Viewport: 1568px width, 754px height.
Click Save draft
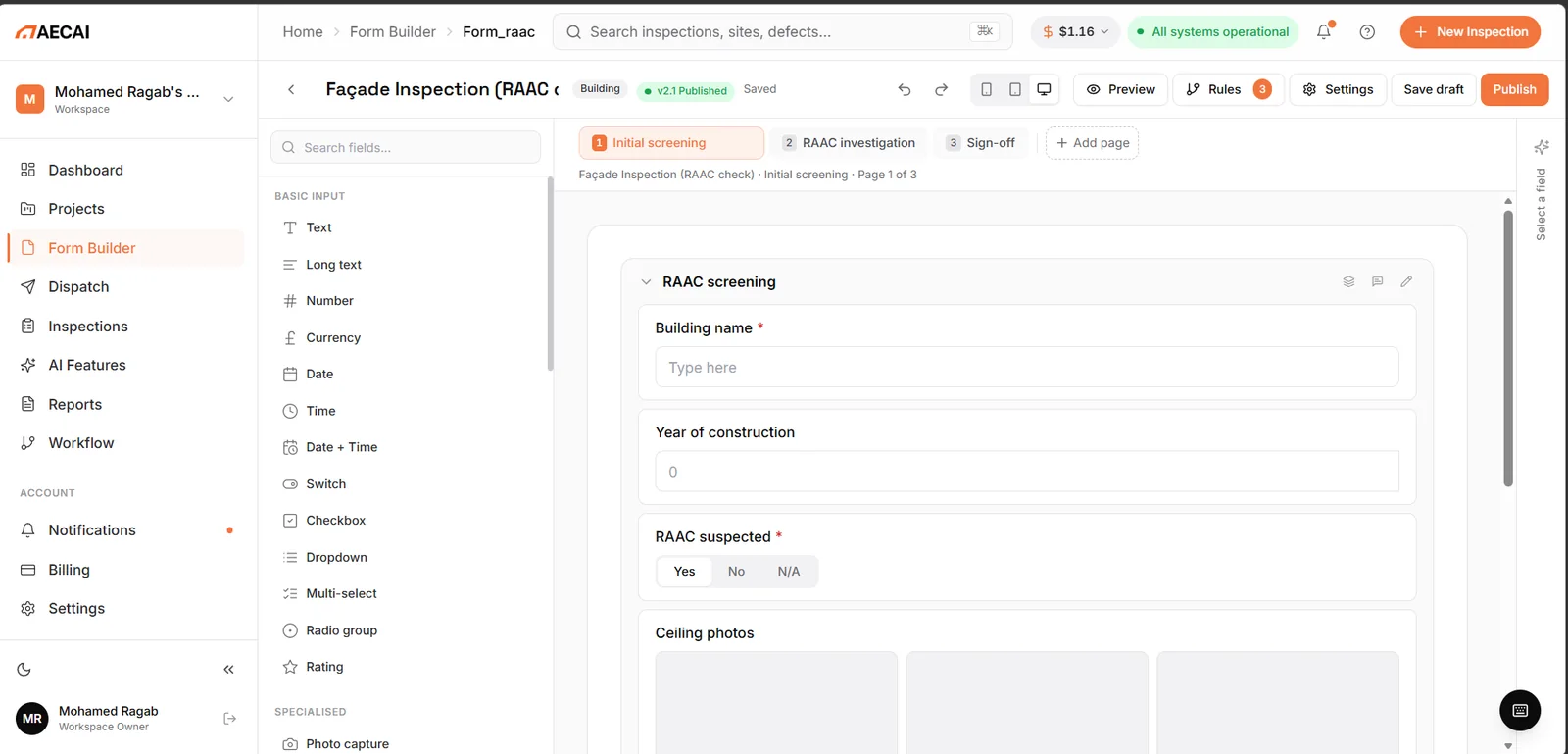(x=1434, y=89)
